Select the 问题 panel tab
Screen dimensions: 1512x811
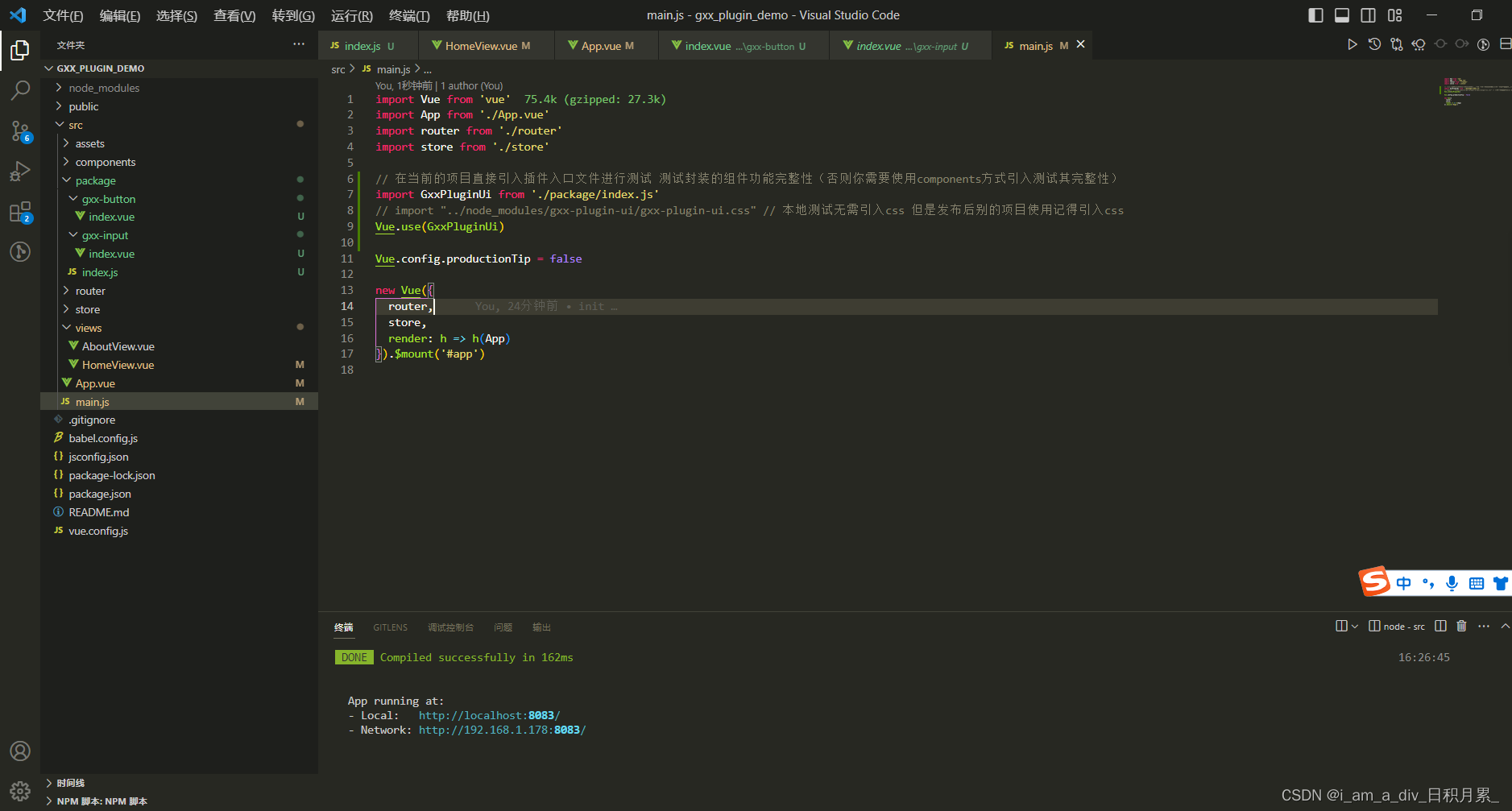point(503,627)
